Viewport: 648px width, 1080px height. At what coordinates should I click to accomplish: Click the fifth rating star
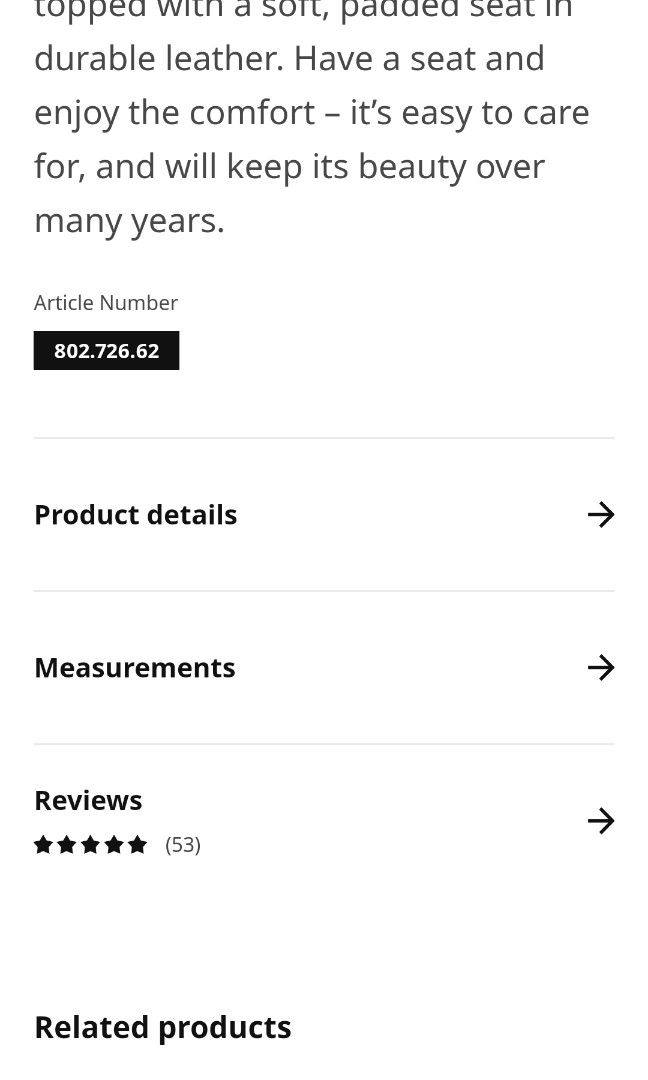click(x=138, y=845)
